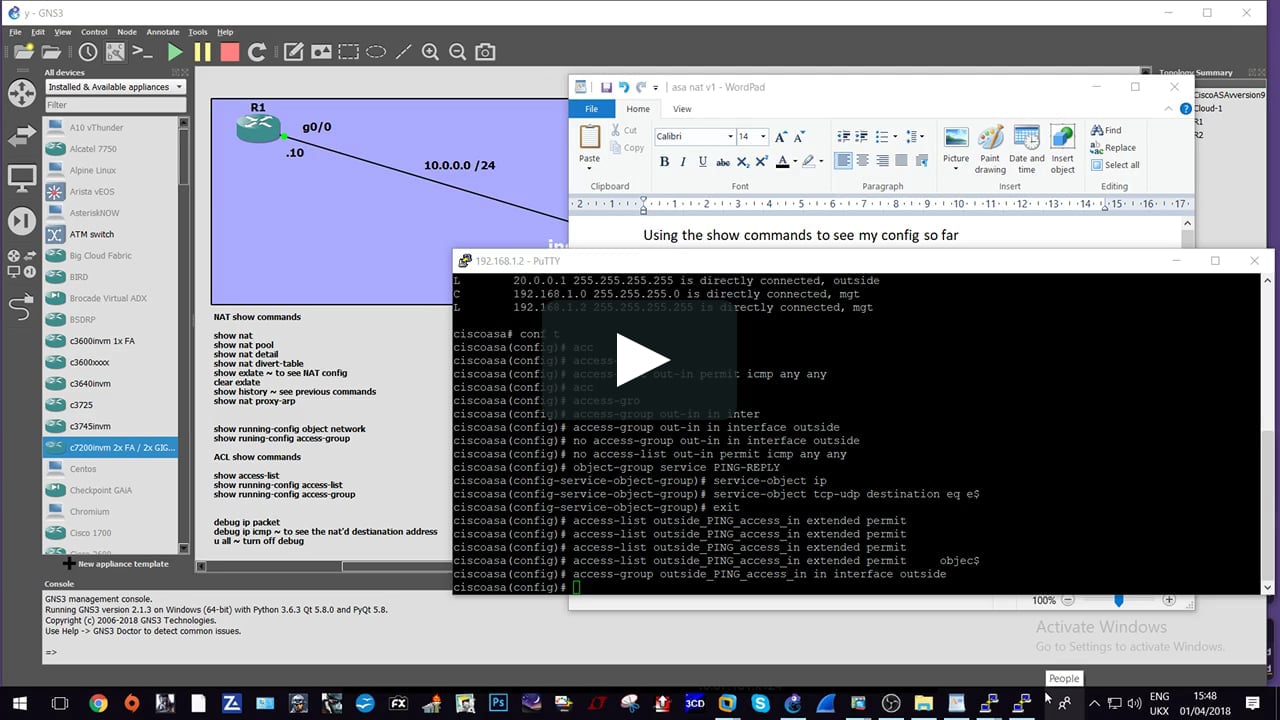
Task: Suspend all nodes with yellow pause icon
Action: pos(202,52)
